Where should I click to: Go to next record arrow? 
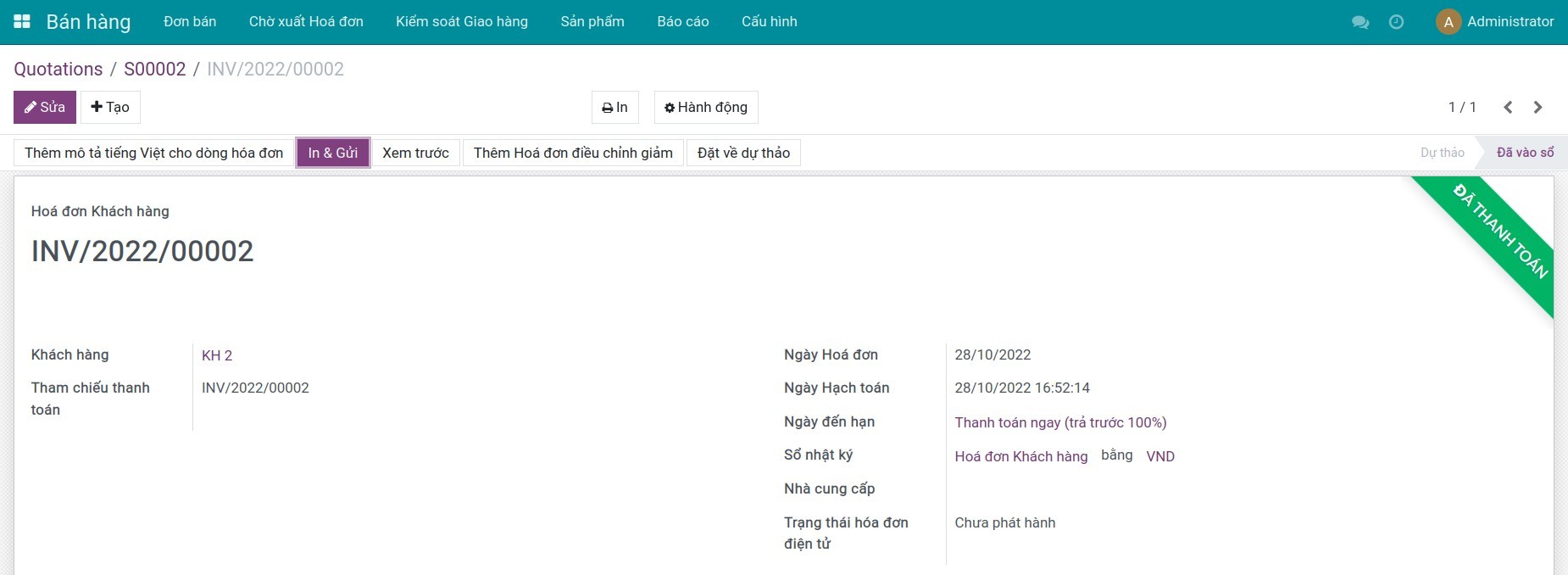1537,107
